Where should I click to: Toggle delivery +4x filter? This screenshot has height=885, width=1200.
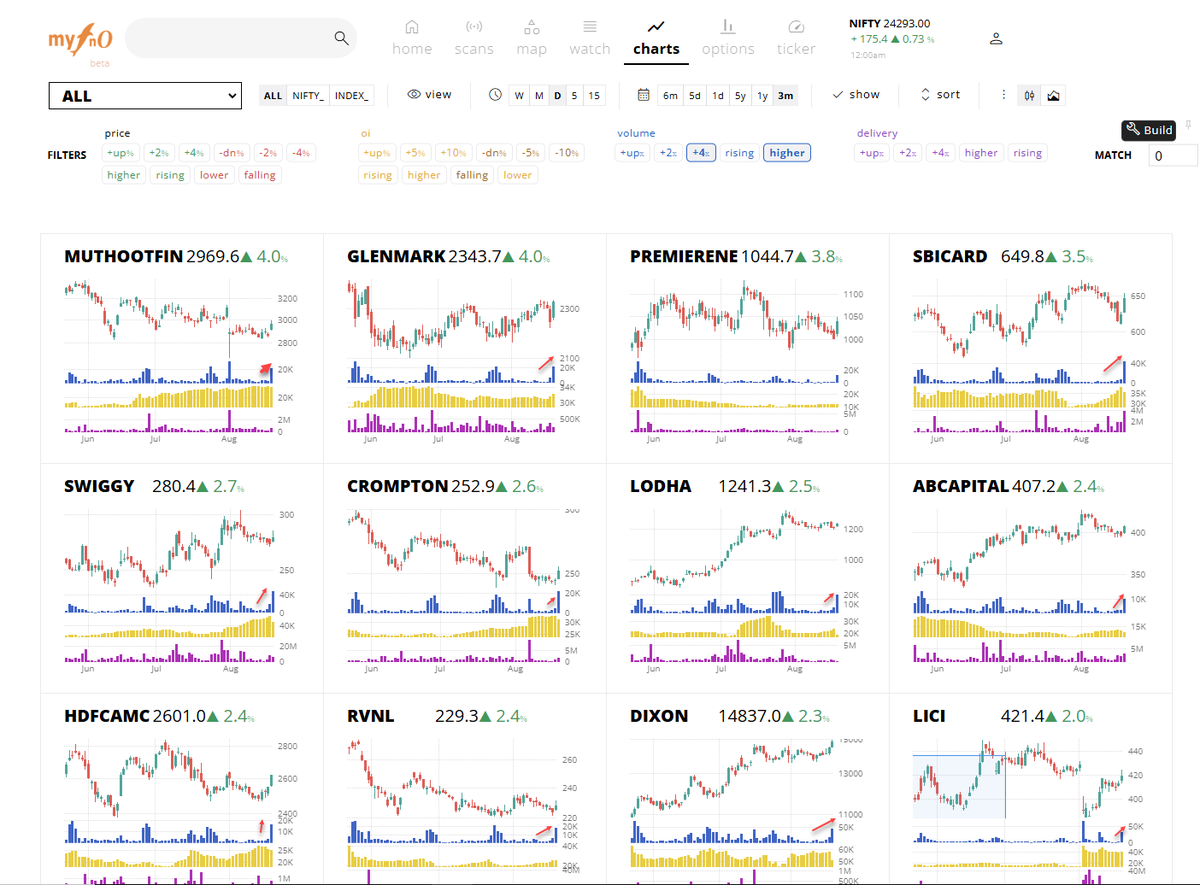tap(939, 153)
